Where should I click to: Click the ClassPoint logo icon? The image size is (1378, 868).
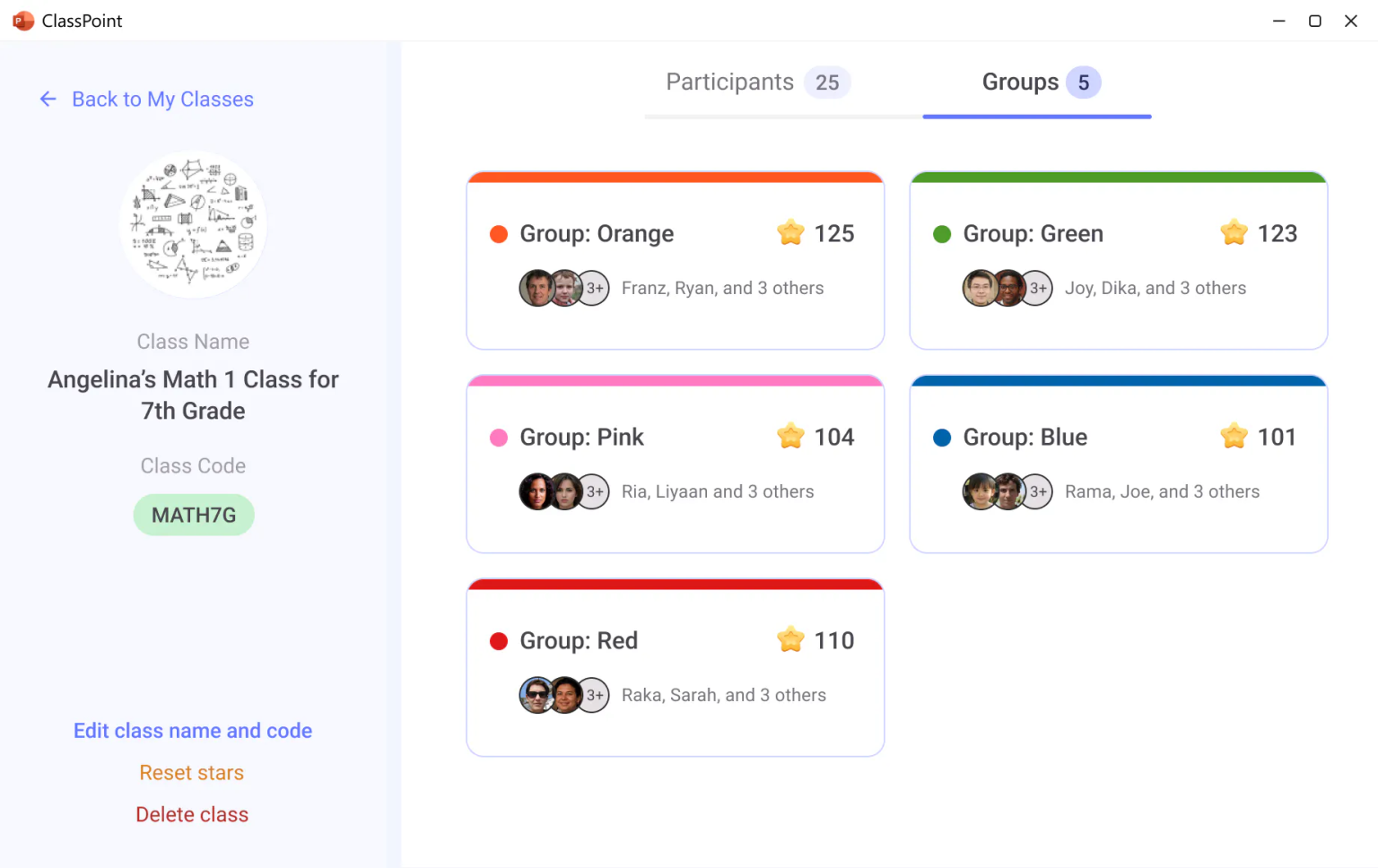(x=23, y=21)
